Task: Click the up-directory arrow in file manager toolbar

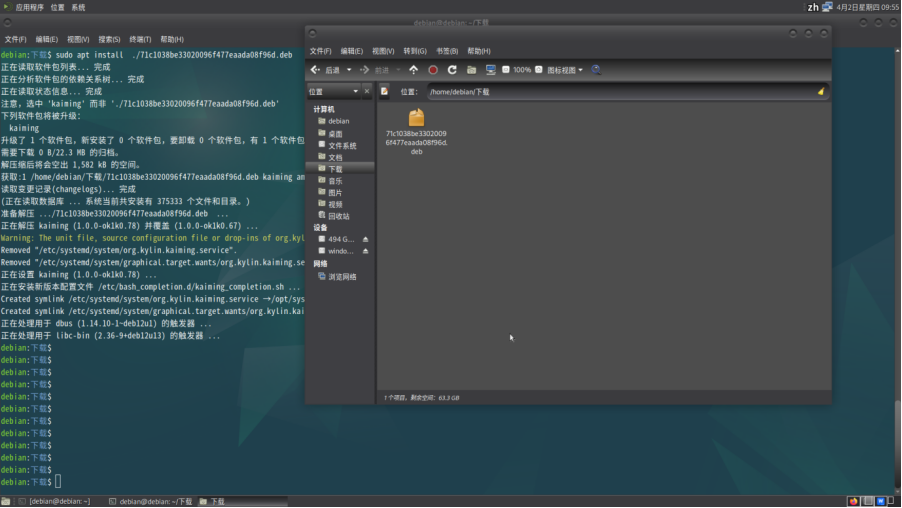Action: pos(414,70)
